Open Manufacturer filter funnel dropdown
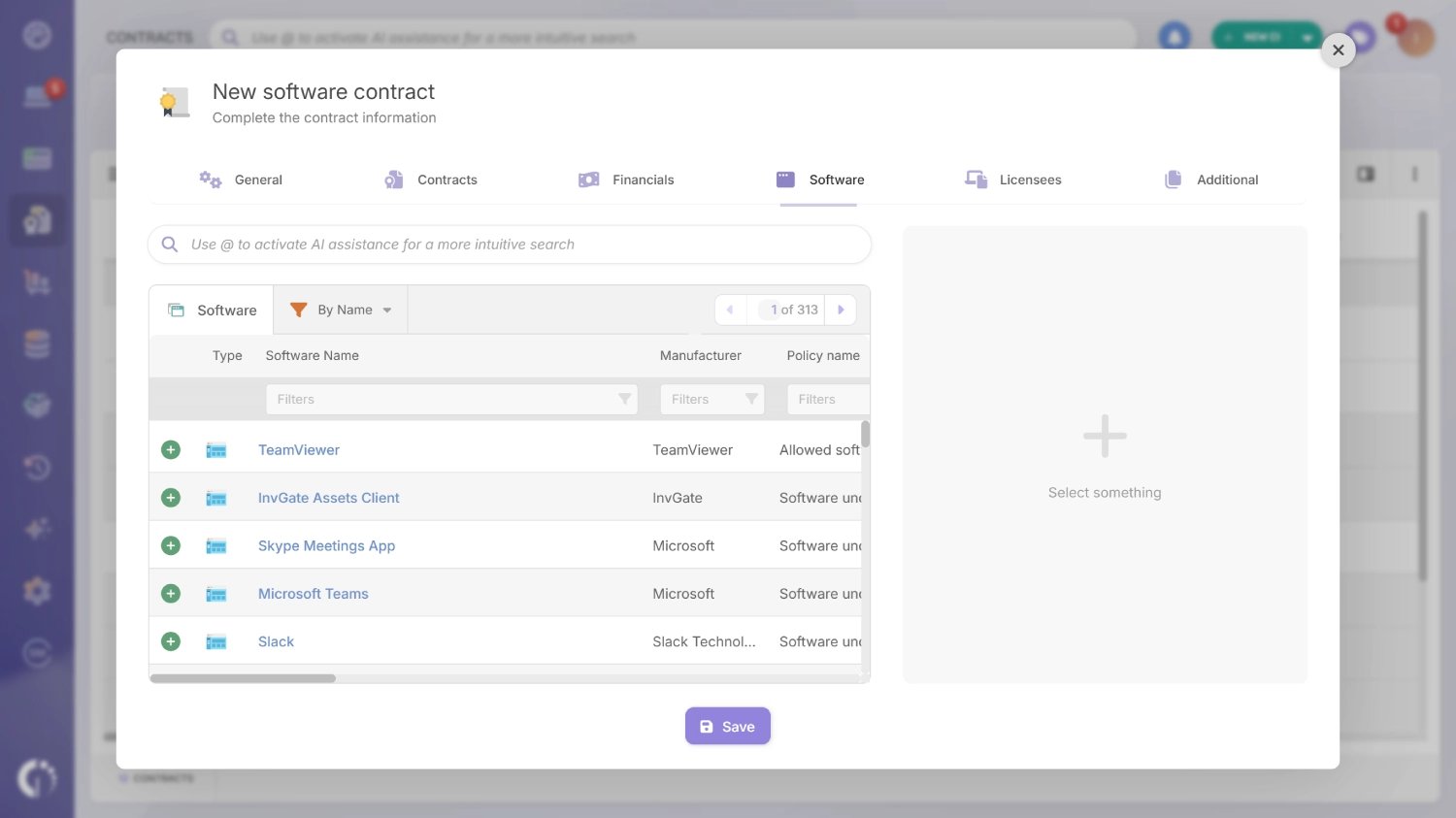 (x=751, y=399)
